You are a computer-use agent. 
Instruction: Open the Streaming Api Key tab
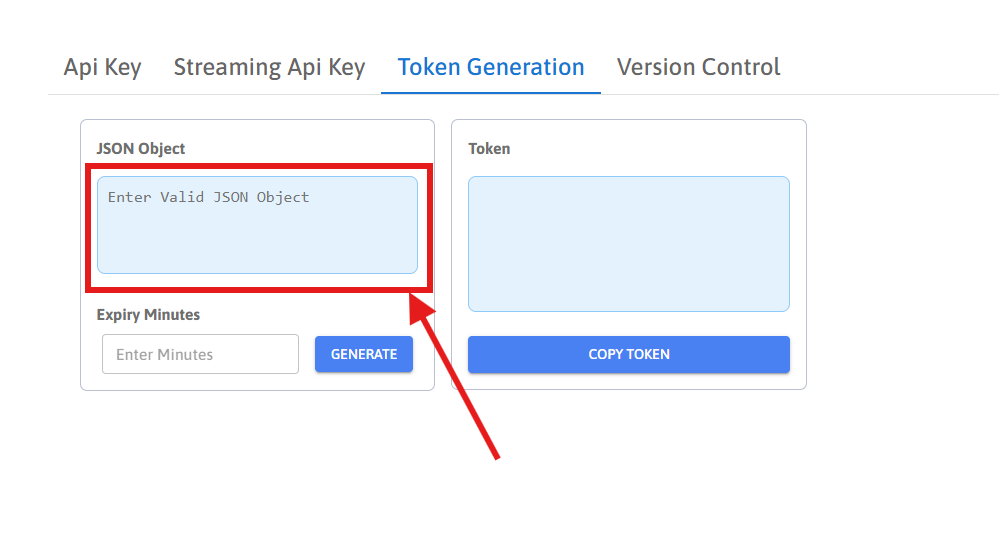pos(269,68)
